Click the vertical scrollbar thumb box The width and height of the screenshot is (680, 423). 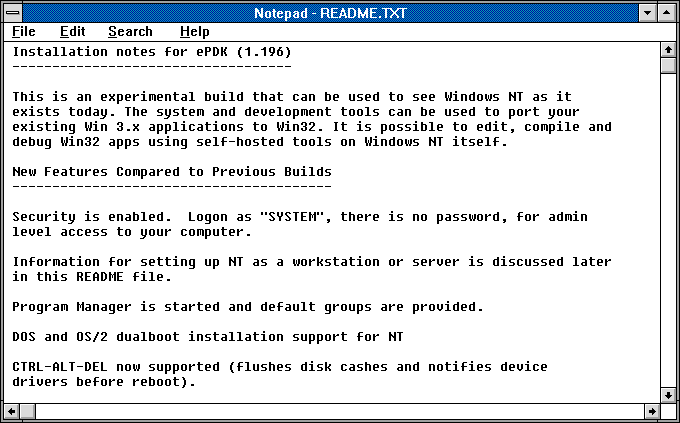tap(668, 66)
